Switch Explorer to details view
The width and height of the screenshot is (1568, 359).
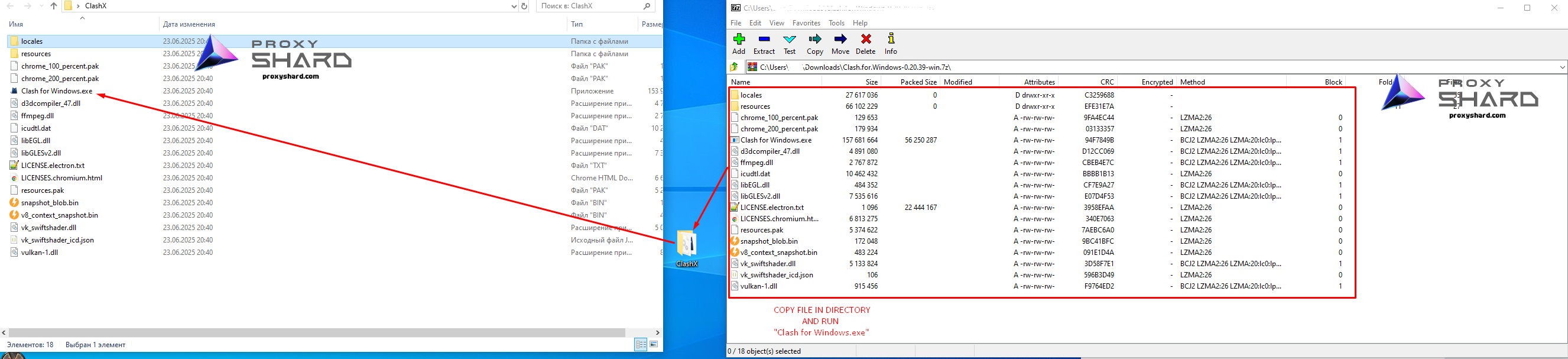tap(640, 344)
